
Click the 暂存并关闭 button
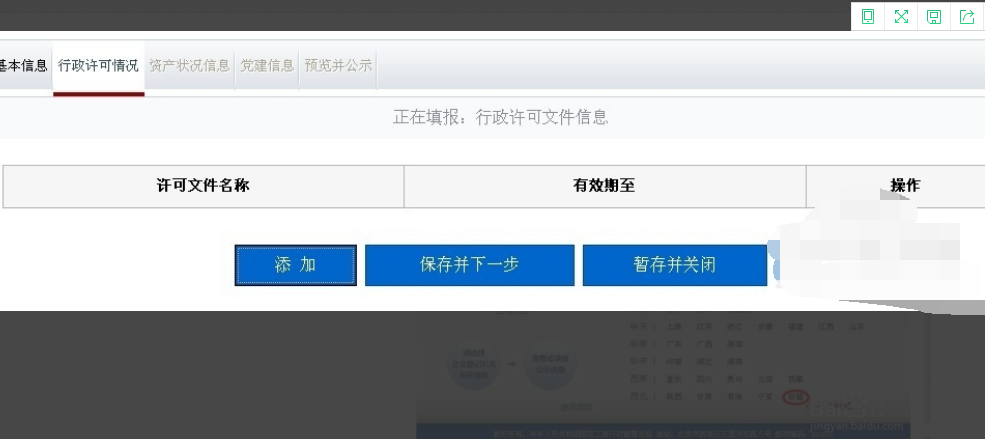(x=675, y=265)
